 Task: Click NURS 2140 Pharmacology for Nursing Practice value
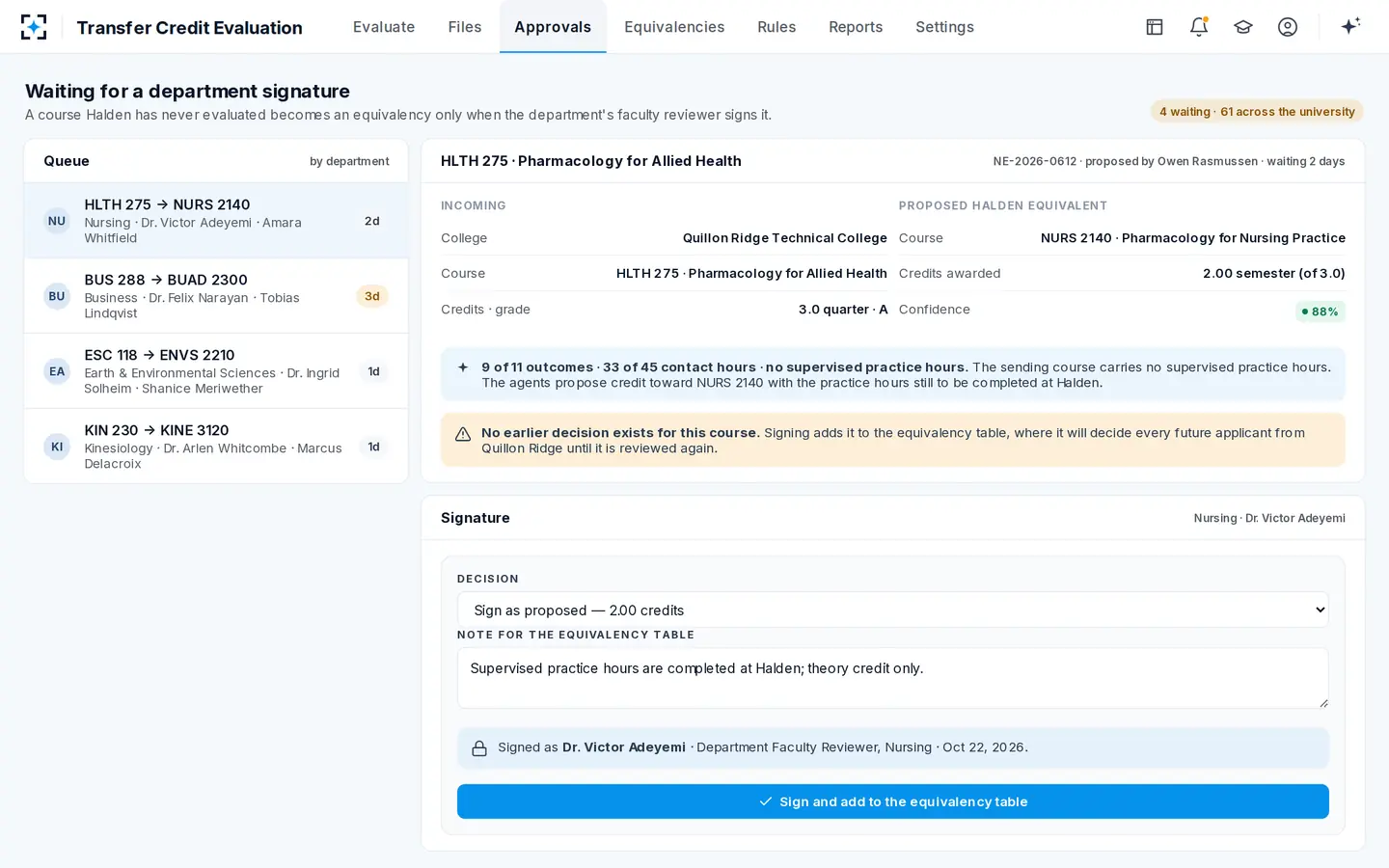pyautogui.click(x=1192, y=238)
